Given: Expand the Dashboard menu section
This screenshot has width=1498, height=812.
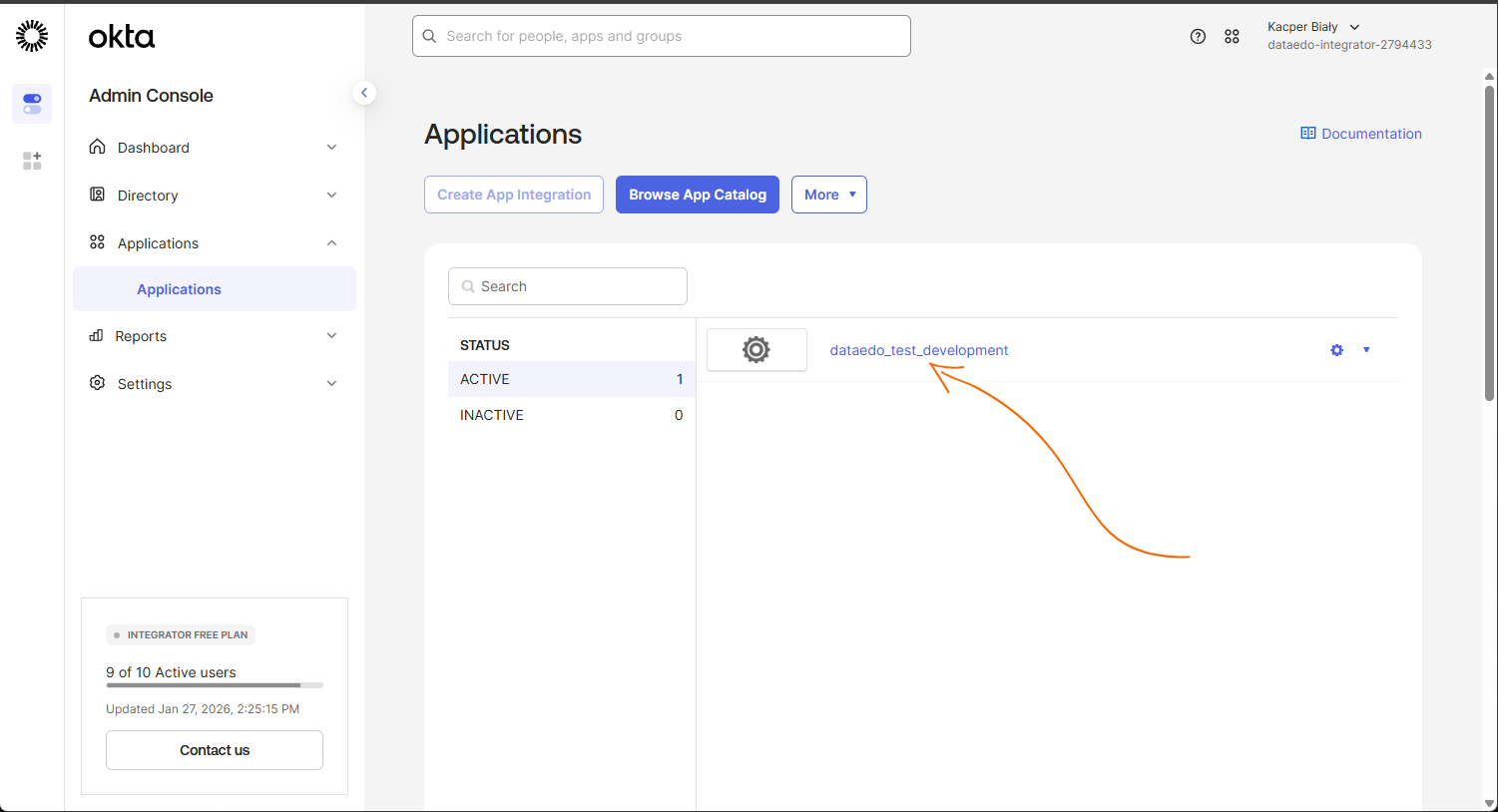Looking at the screenshot, I should (213, 148).
